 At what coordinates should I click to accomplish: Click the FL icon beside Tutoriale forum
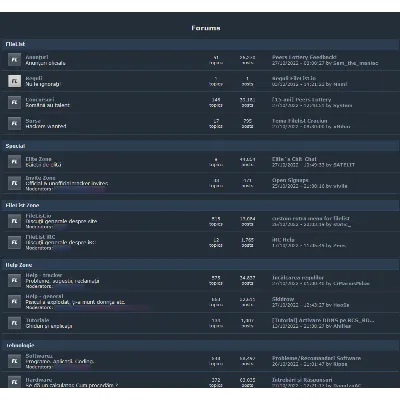tap(14, 323)
